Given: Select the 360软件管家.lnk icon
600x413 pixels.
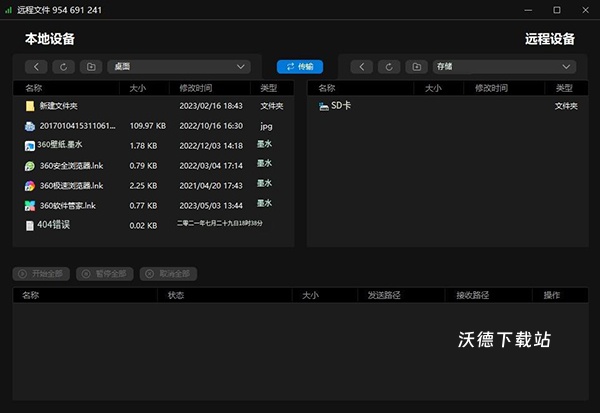Looking at the screenshot, I should (30, 206).
